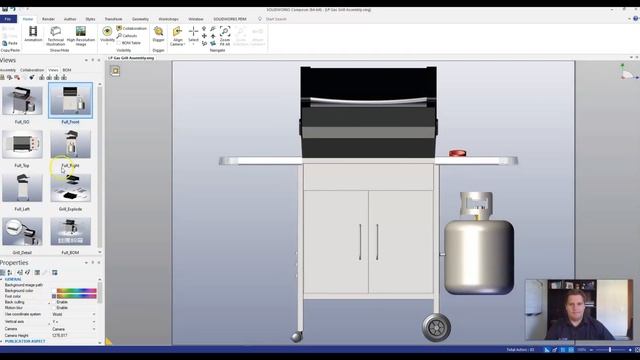Pick a Background color from spectrum bar
The height and width of the screenshot is (360, 640).
pos(76,291)
